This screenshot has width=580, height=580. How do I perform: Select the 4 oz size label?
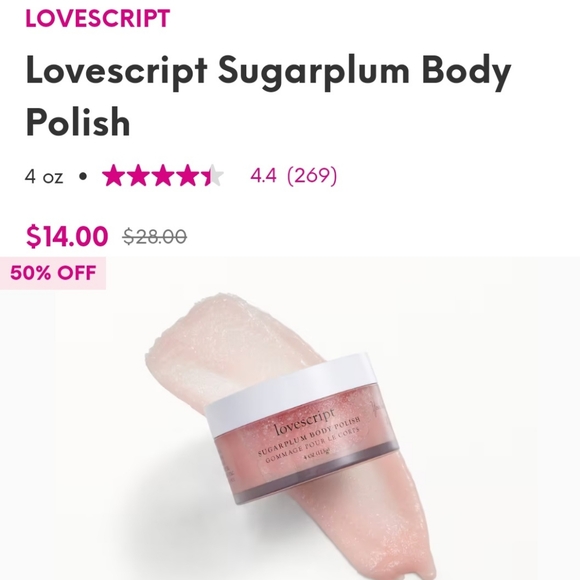click(x=44, y=176)
